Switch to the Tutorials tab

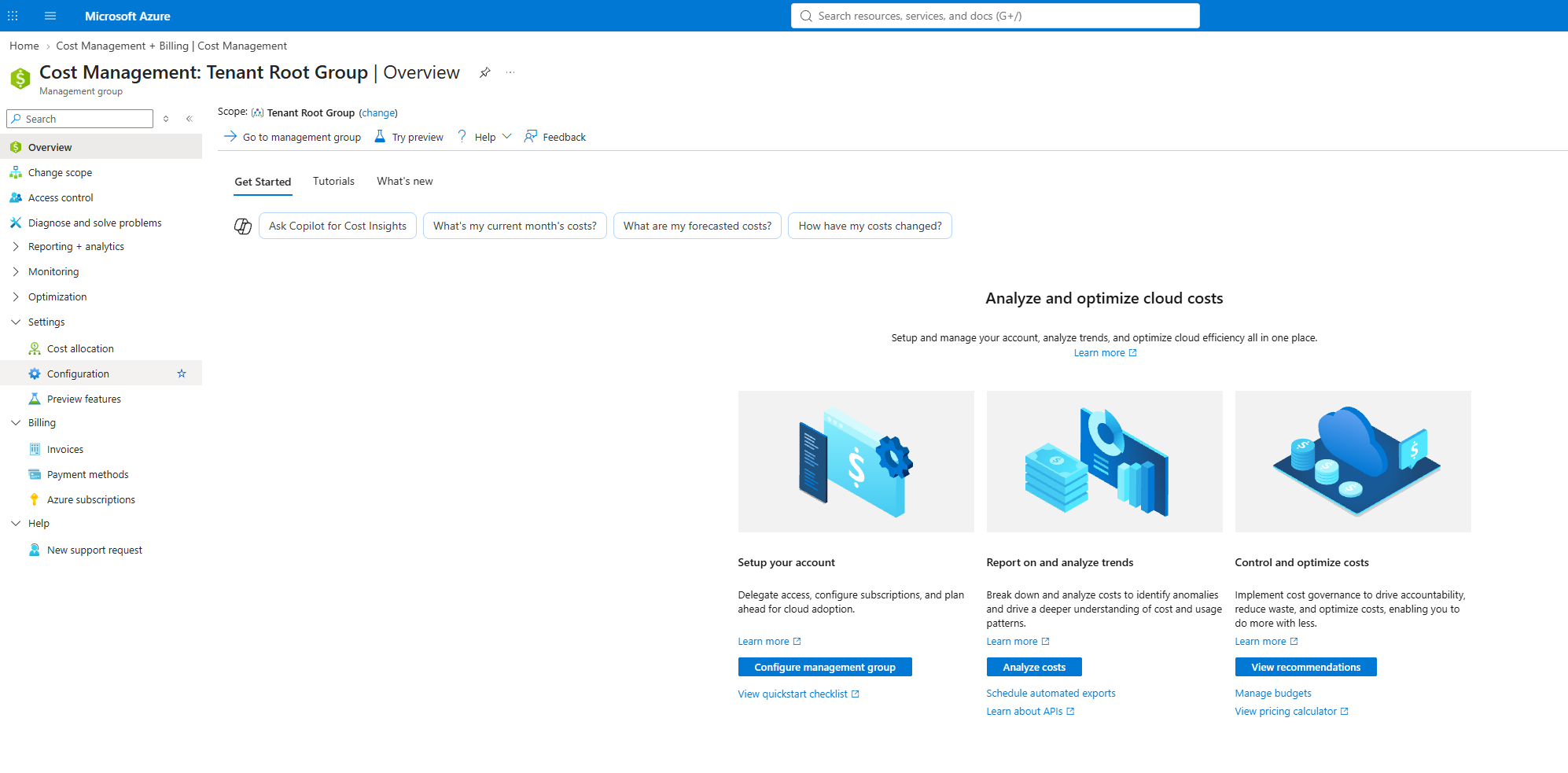[x=333, y=181]
